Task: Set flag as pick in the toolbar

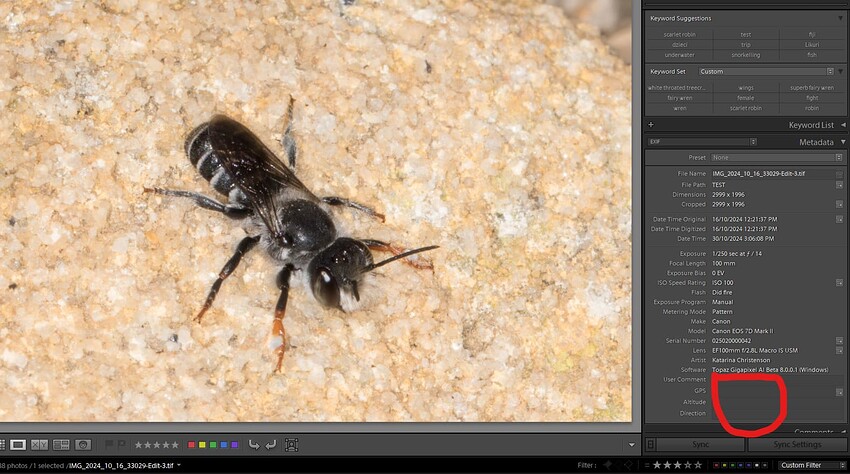Action: tap(108, 445)
